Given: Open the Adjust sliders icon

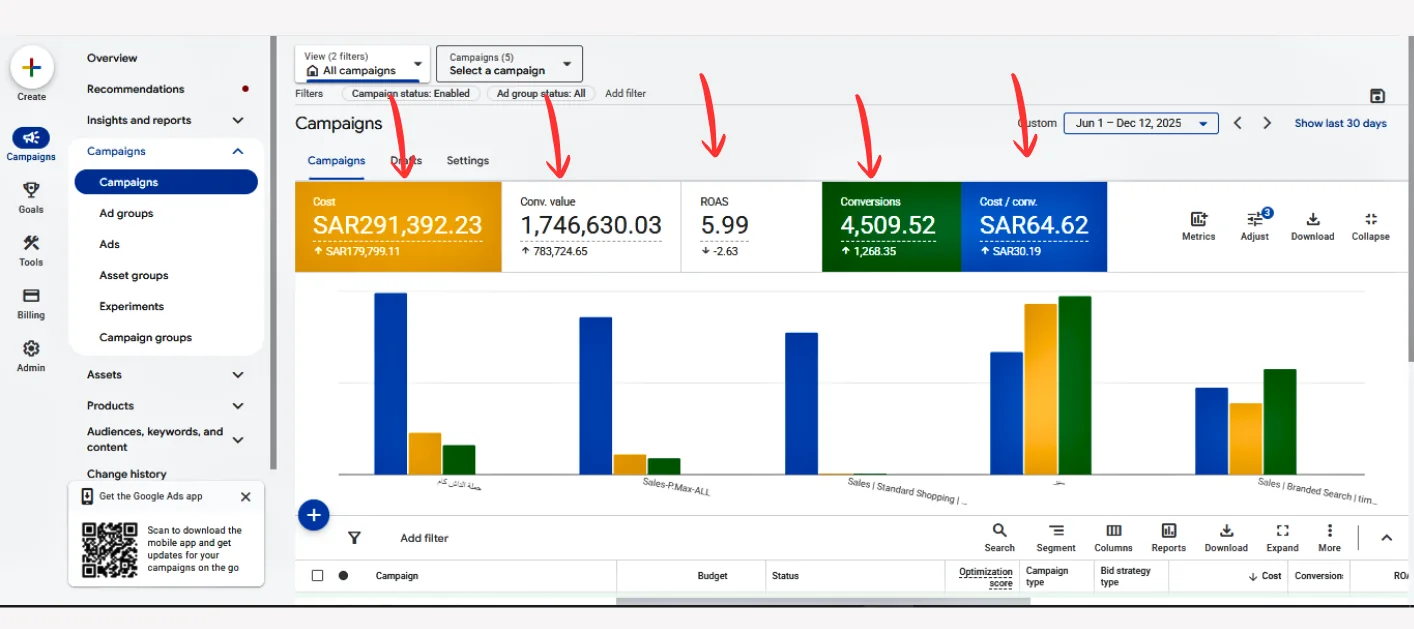Looking at the screenshot, I should (1255, 220).
